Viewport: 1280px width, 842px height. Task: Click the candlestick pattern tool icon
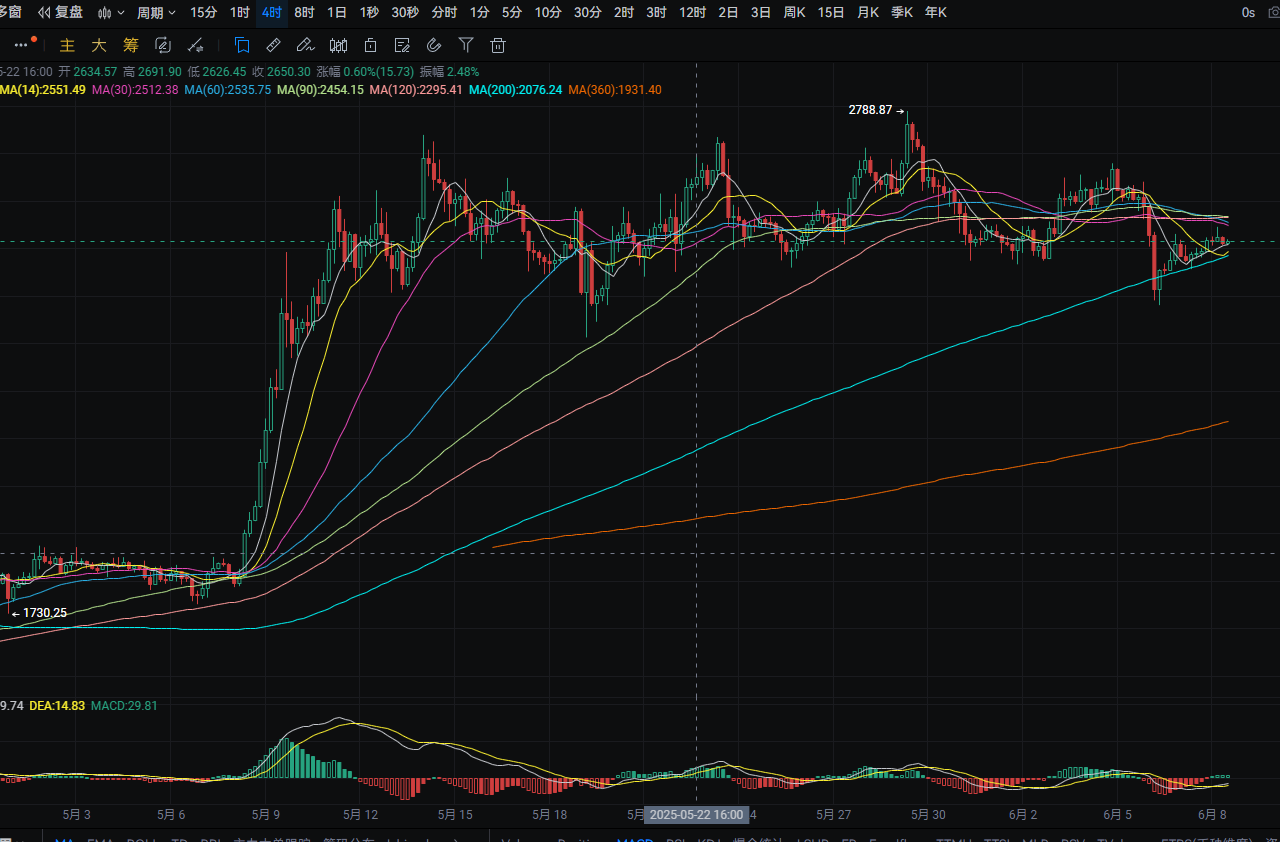pos(338,45)
